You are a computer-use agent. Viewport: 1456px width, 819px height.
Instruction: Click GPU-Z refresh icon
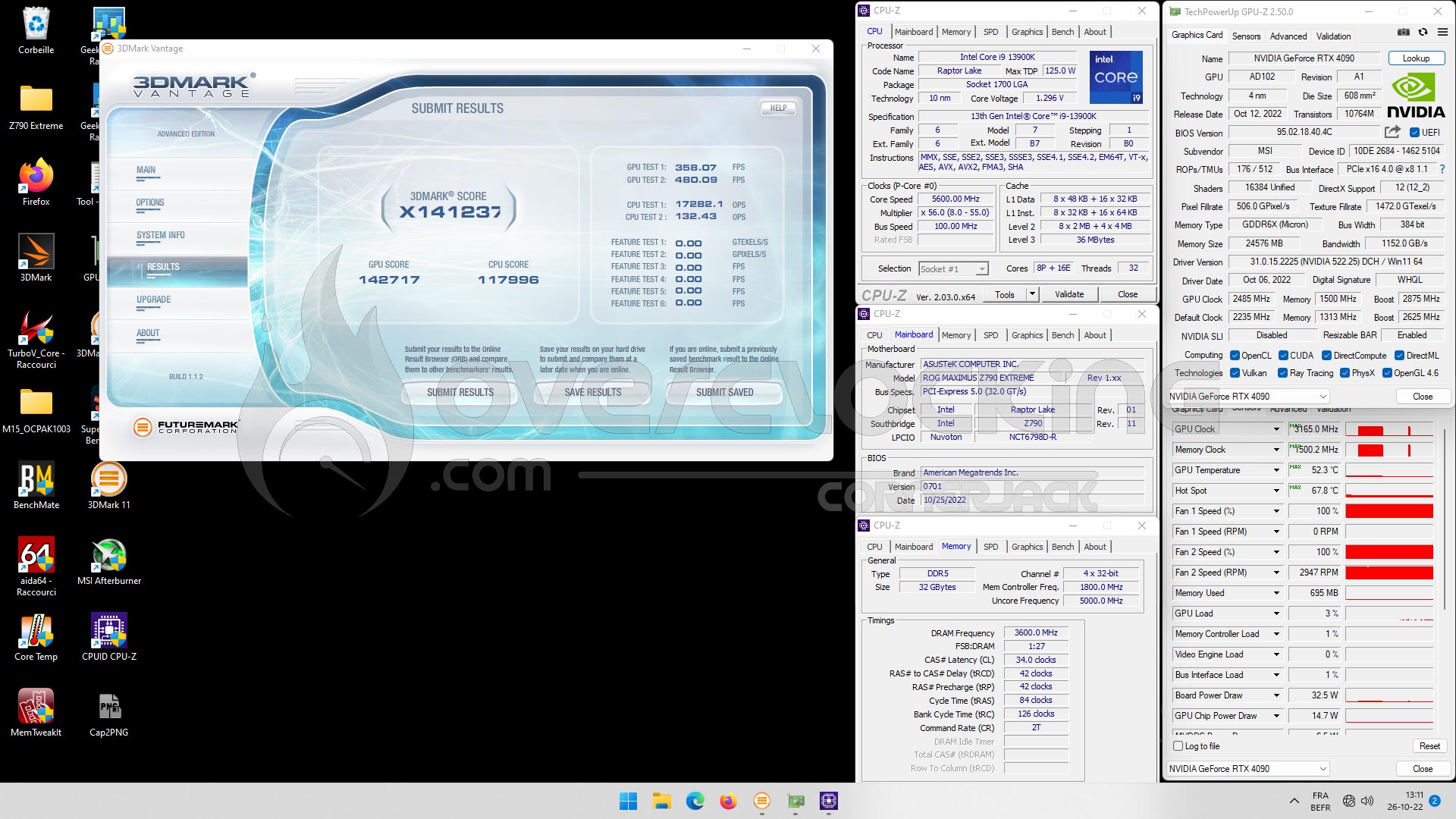click(1423, 33)
